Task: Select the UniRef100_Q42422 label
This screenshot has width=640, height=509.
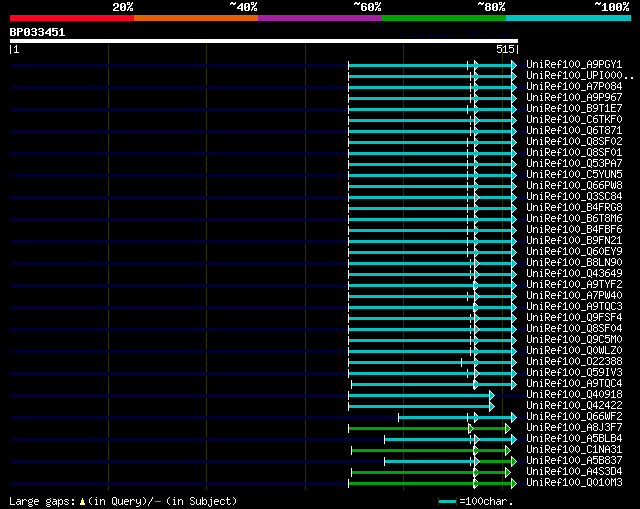Action: pyautogui.click(x=574, y=406)
